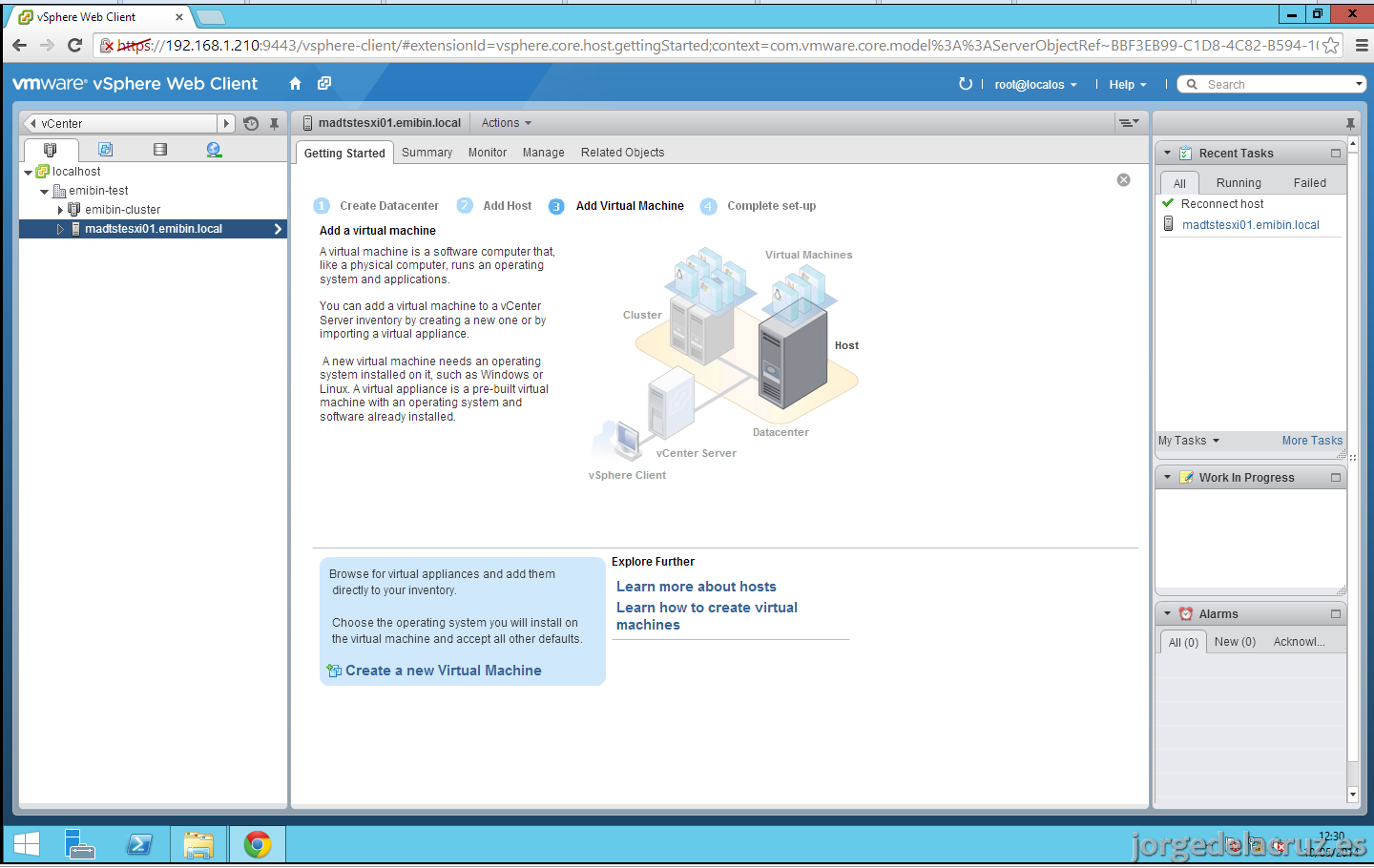
Task: Click the host icon next to the madtstesxi01 title
Action: (x=308, y=123)
